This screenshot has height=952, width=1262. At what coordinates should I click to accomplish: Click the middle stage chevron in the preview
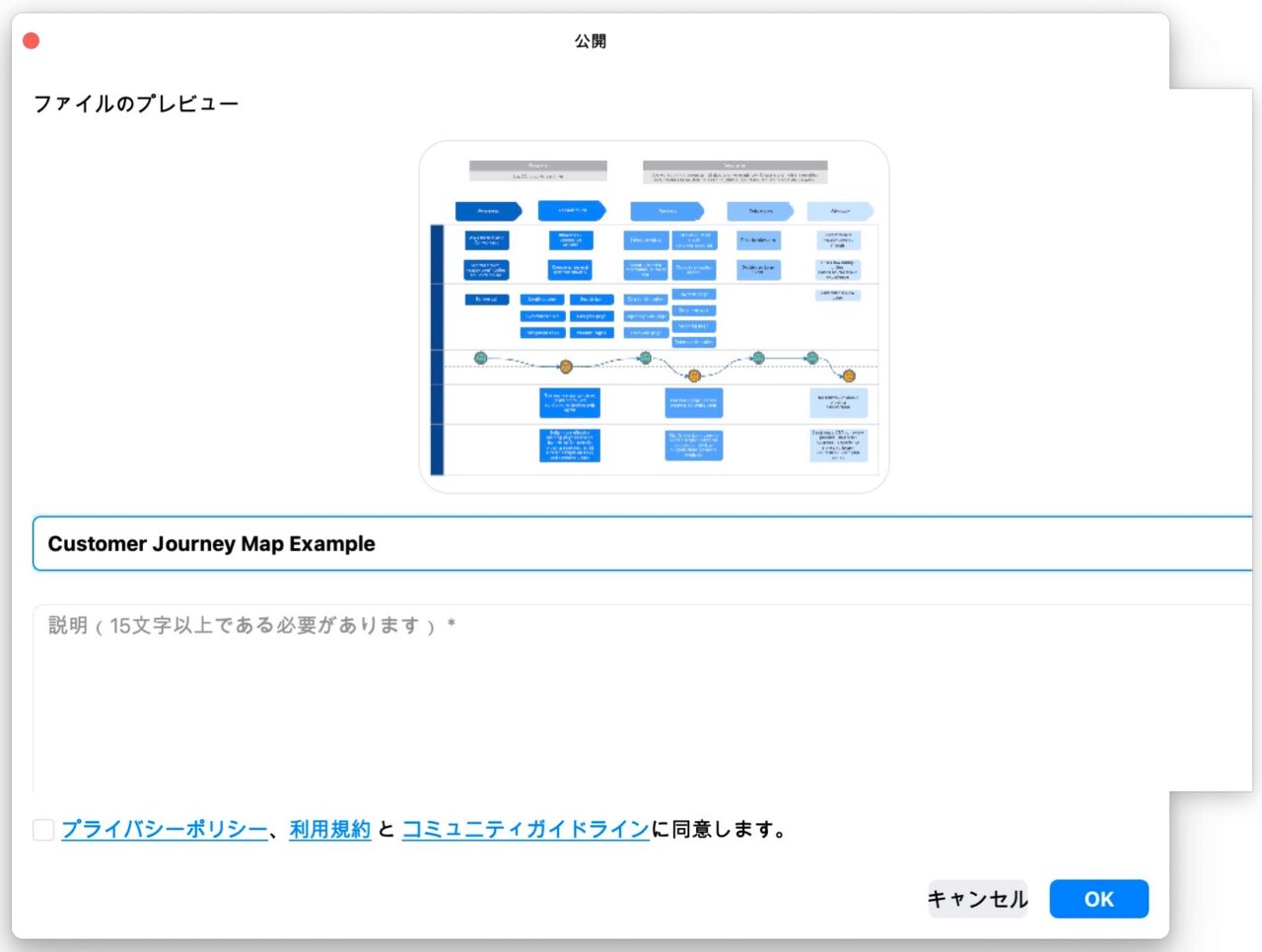click(667, 210)
